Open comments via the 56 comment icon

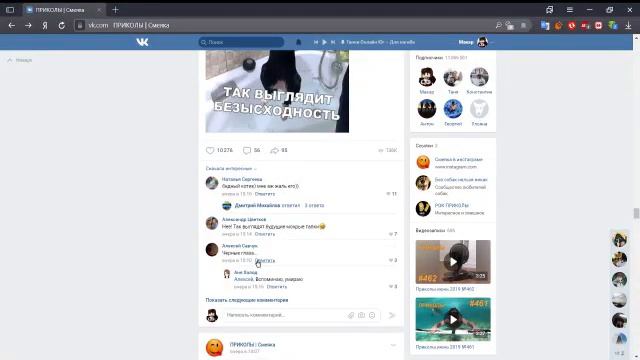247,151
